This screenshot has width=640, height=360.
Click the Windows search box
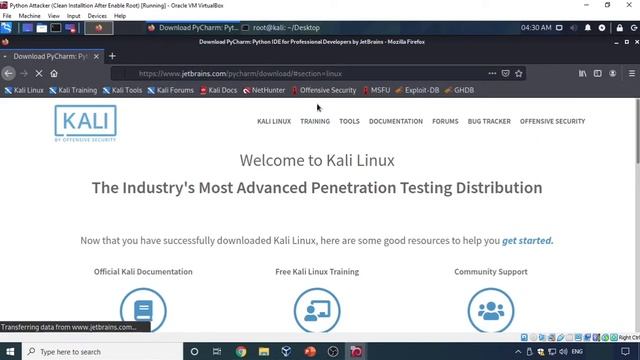tap(102, 351)
